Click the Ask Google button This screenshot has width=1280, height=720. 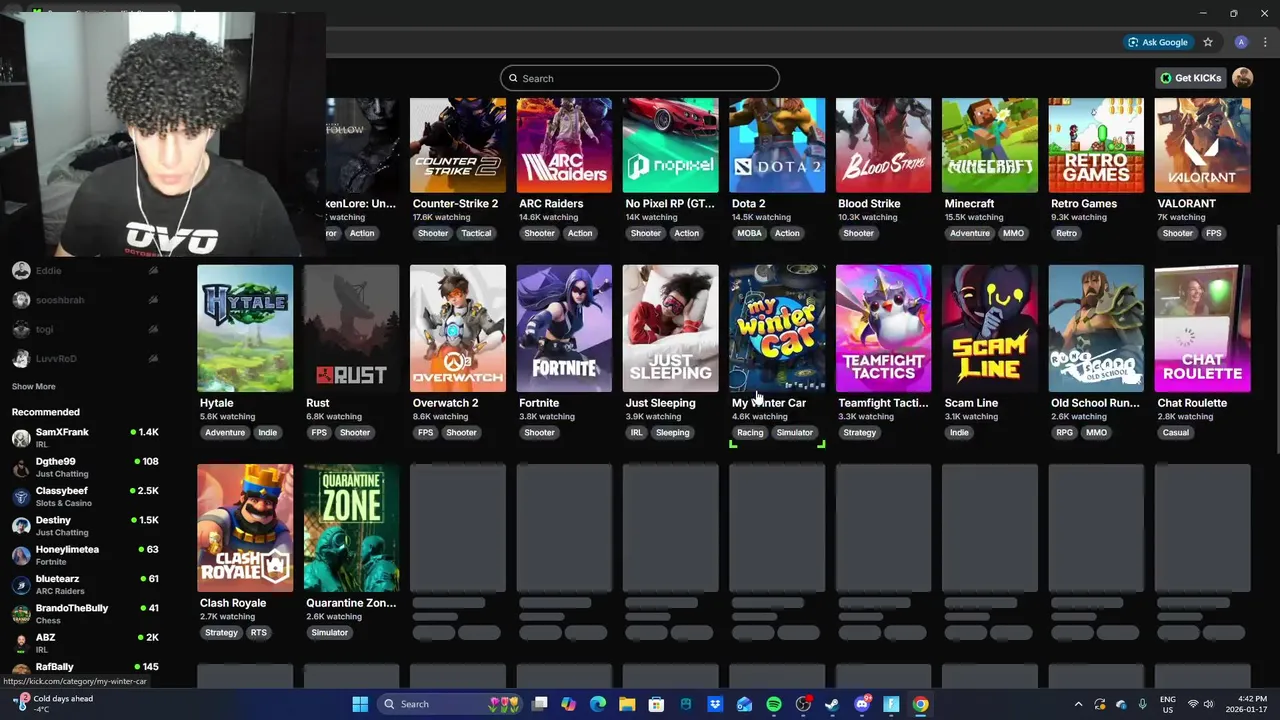pos(1158,42)
